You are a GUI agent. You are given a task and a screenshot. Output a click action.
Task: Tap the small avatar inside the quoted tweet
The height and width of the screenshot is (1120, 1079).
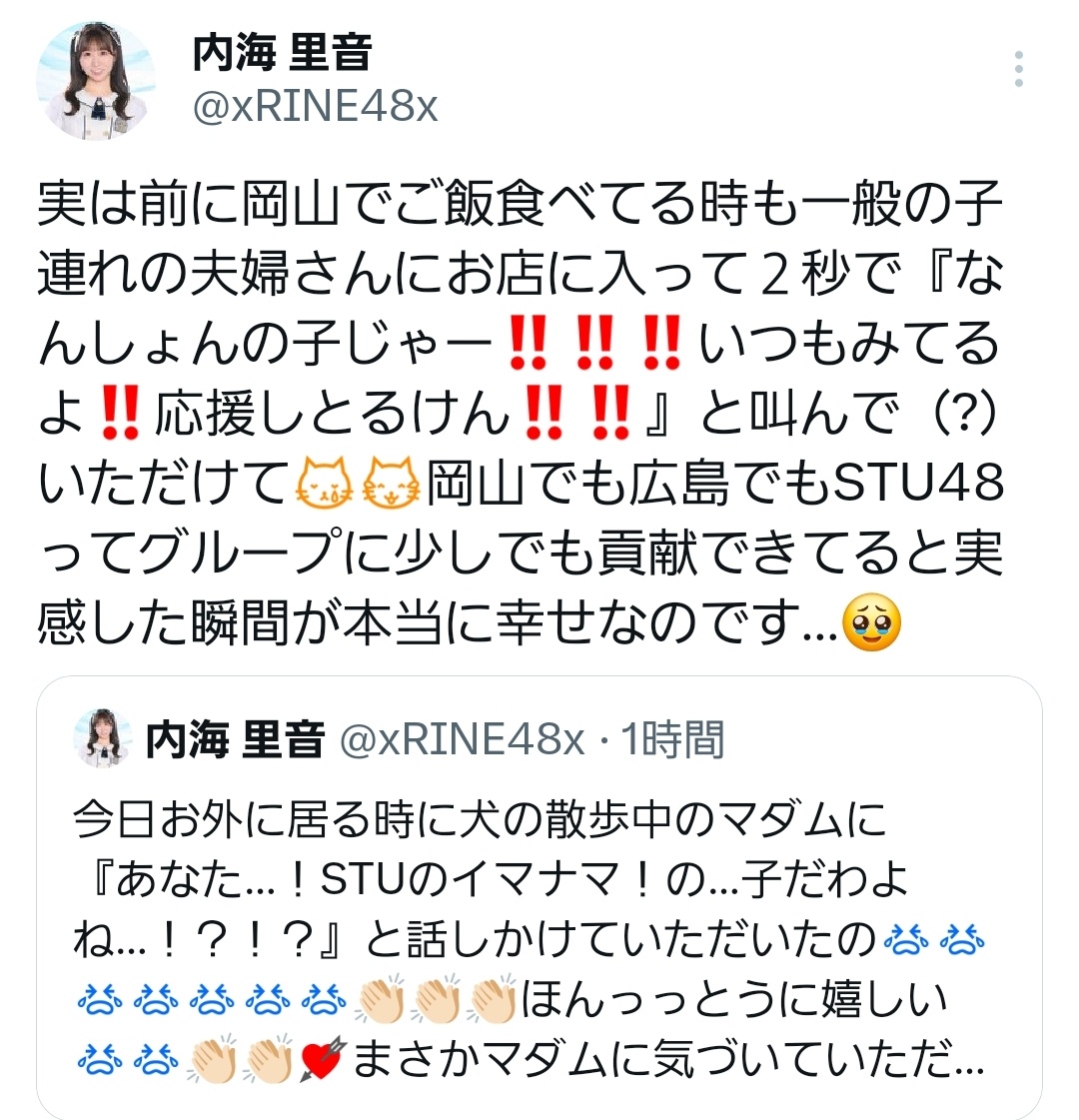point(104,738)
